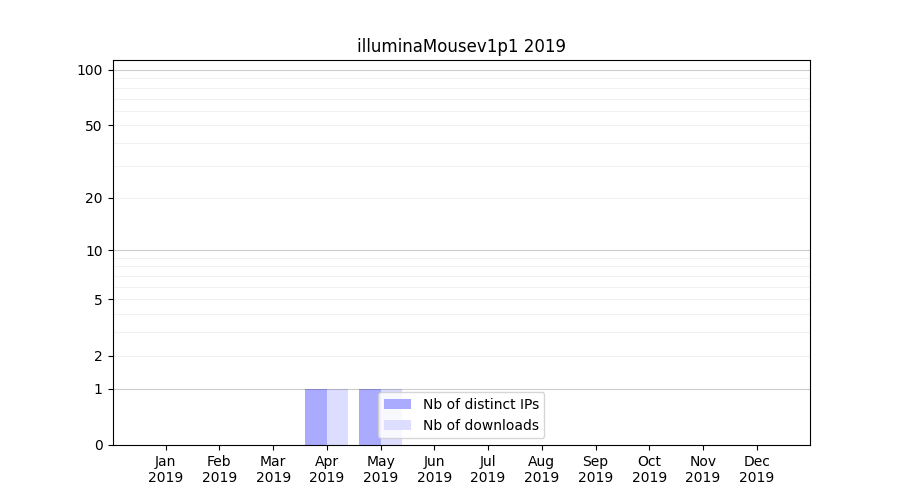
Task: Click the chart title illuminaMousev1p1 2019
Action: click(461, 46)
